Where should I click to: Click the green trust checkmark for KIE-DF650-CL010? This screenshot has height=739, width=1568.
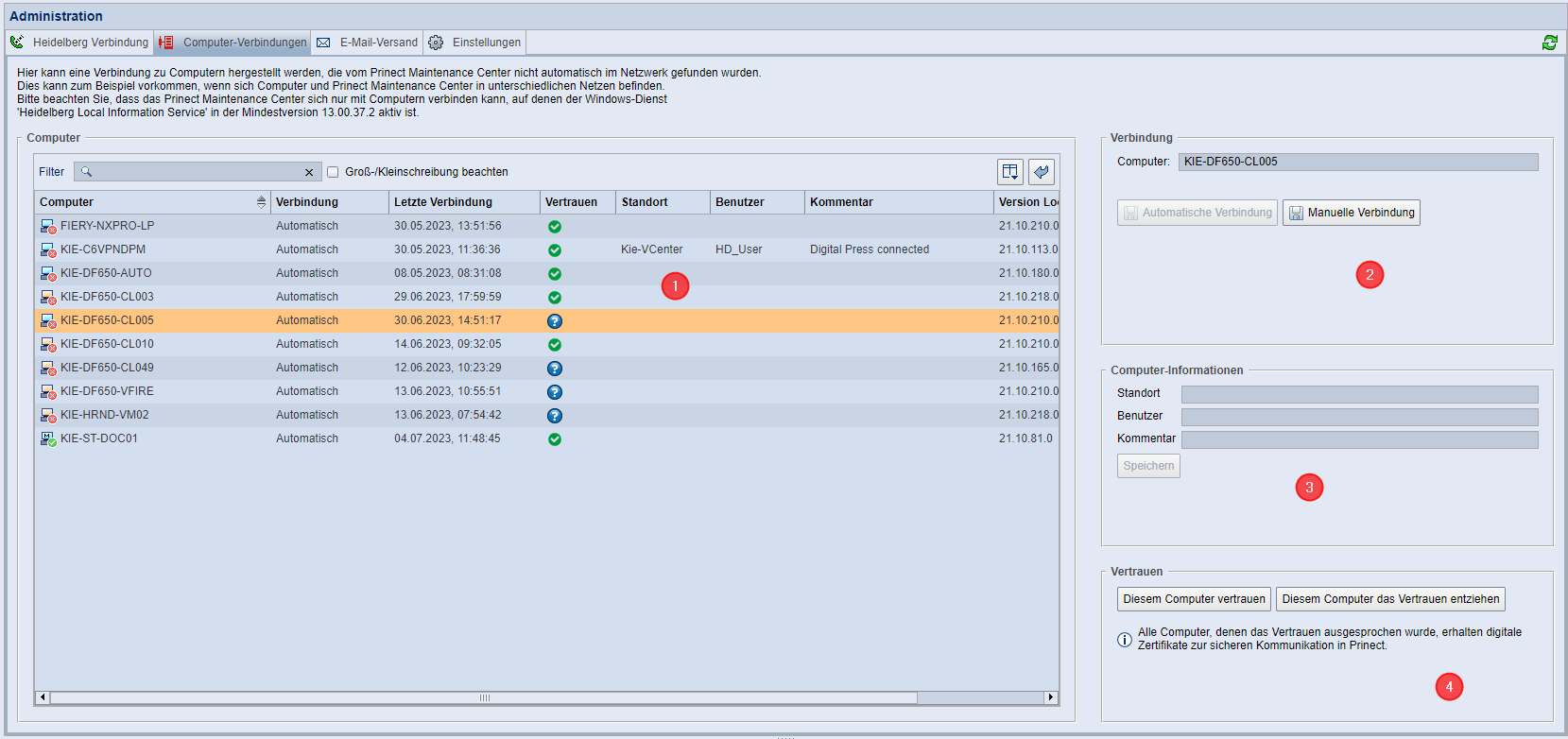tap(555, 345)
